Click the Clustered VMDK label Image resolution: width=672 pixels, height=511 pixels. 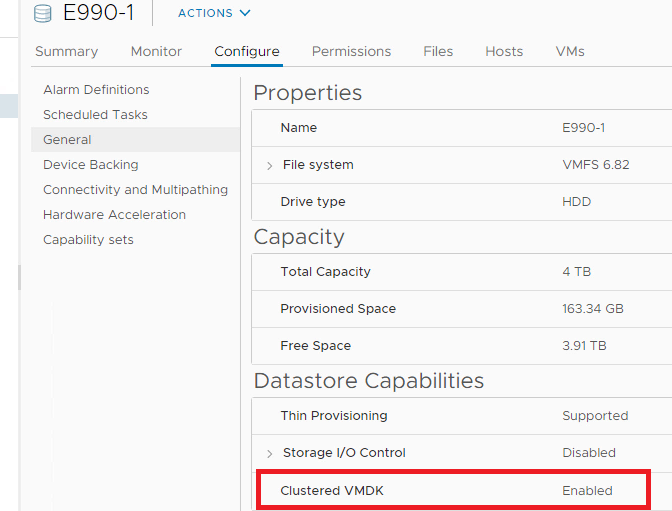tap(332, 491)
